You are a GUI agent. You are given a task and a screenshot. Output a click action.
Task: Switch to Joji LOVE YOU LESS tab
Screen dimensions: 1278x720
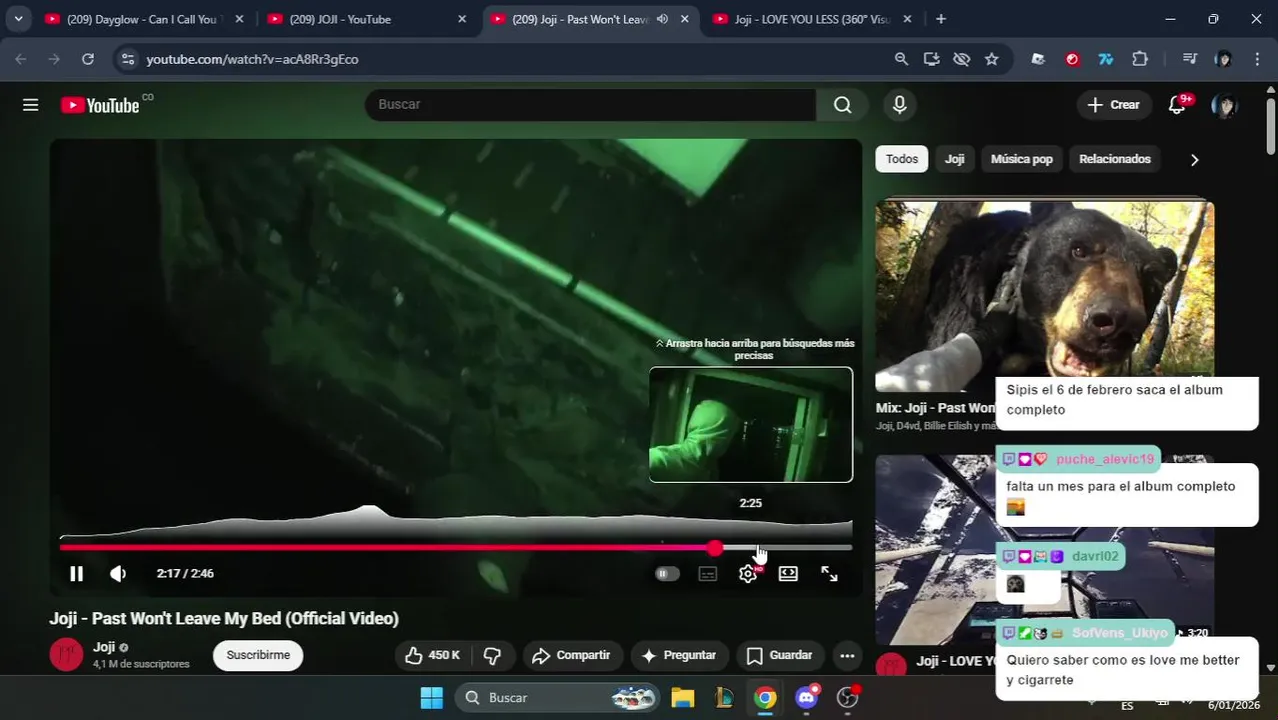coord(810,19)
